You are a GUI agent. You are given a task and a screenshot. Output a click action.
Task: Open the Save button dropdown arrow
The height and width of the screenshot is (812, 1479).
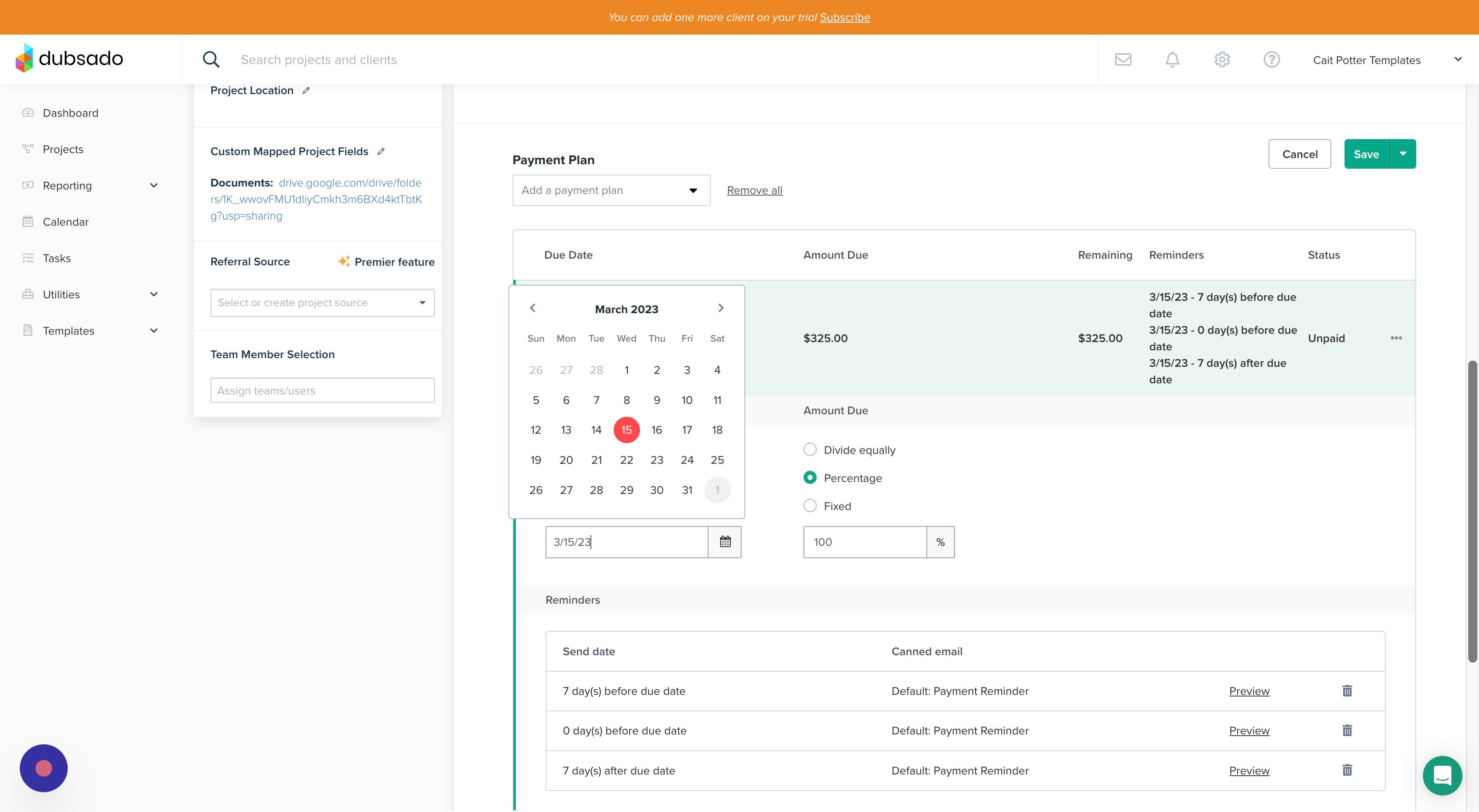(x=1403, y=154)
